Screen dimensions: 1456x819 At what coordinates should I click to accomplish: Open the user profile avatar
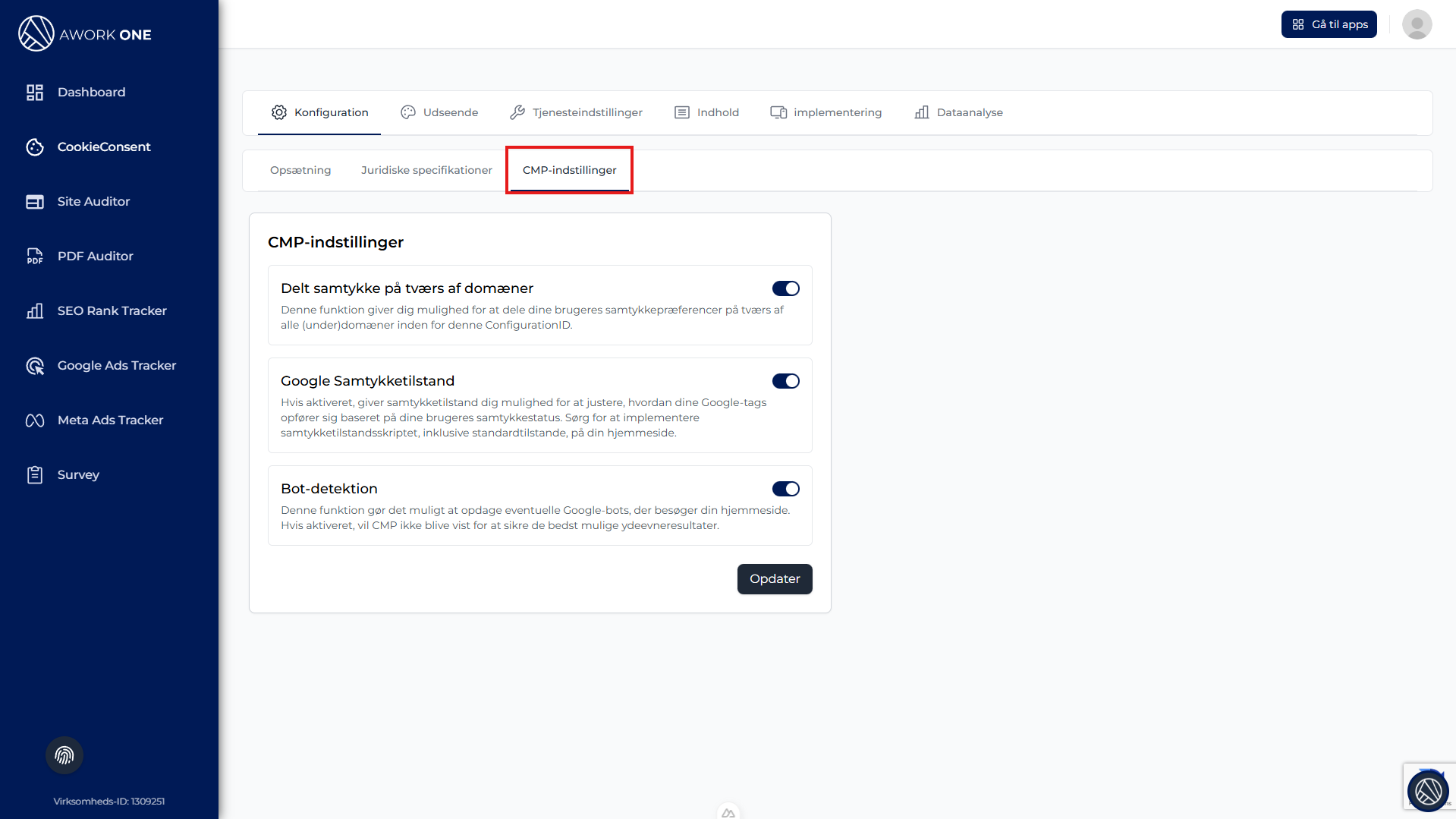pyautogui.click(x=1417, y=24)
